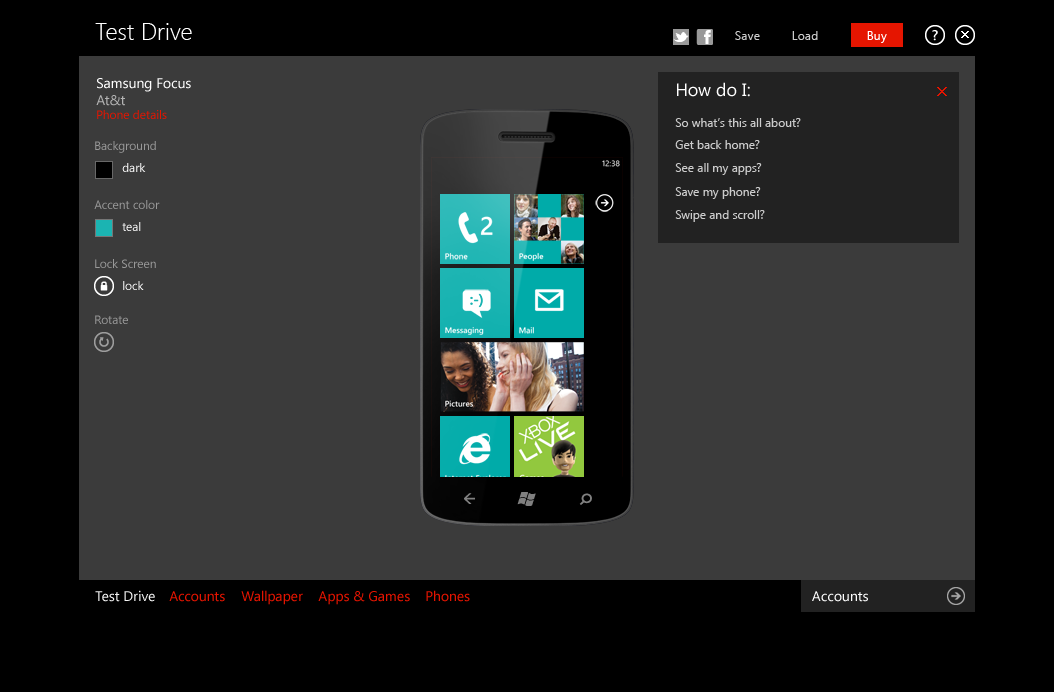Open the Apps & Games tab

tap(364, 597)
